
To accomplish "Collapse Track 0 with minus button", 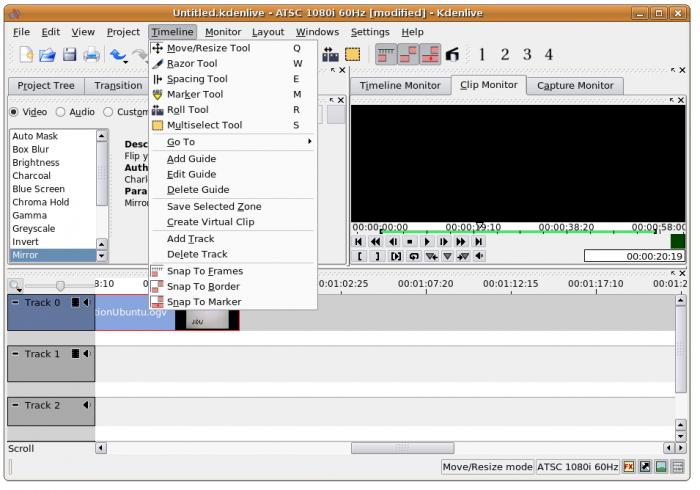I will tap(15, 302).
